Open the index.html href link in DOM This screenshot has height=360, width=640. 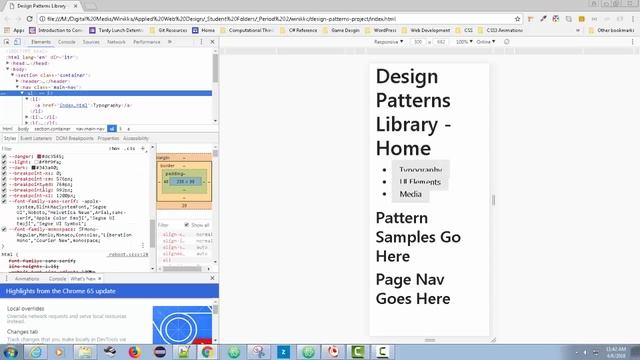(73, 105)
